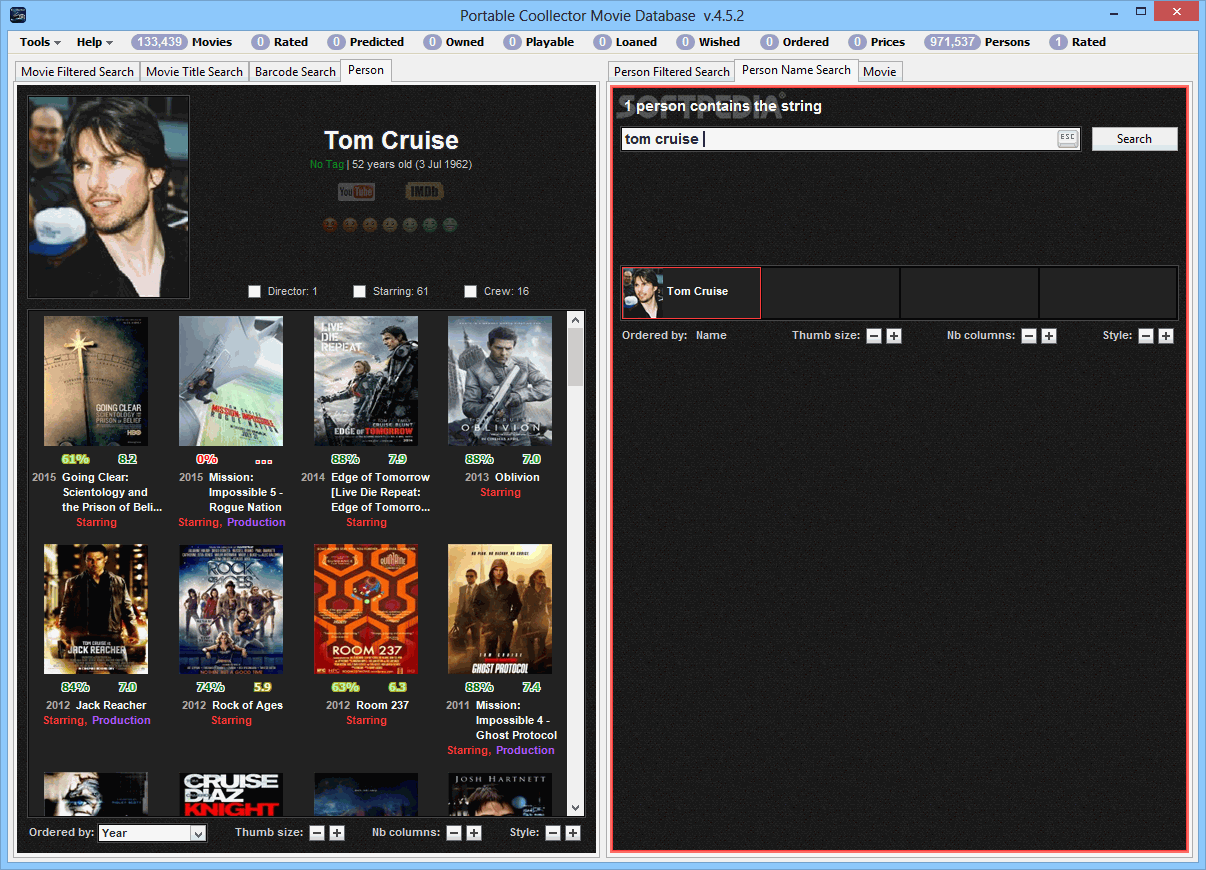Click the Search button
Screen dimensions: 1206x870
click(1134, 139)
